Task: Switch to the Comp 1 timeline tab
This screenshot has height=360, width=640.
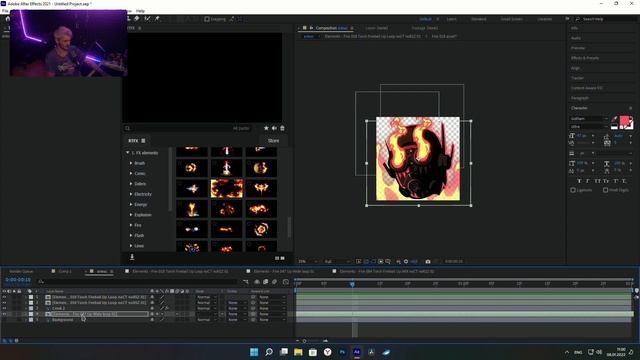Action: pyautogui.click(x=65, y=271)
